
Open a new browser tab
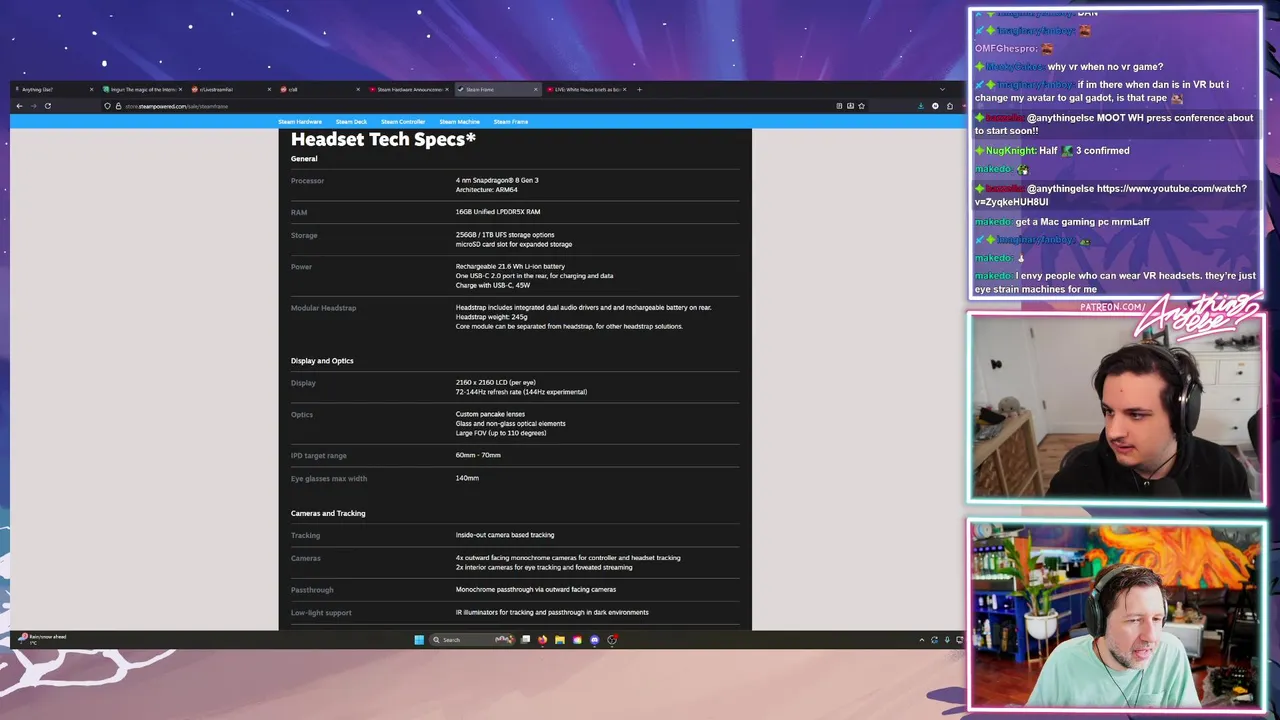pos(640,89)
